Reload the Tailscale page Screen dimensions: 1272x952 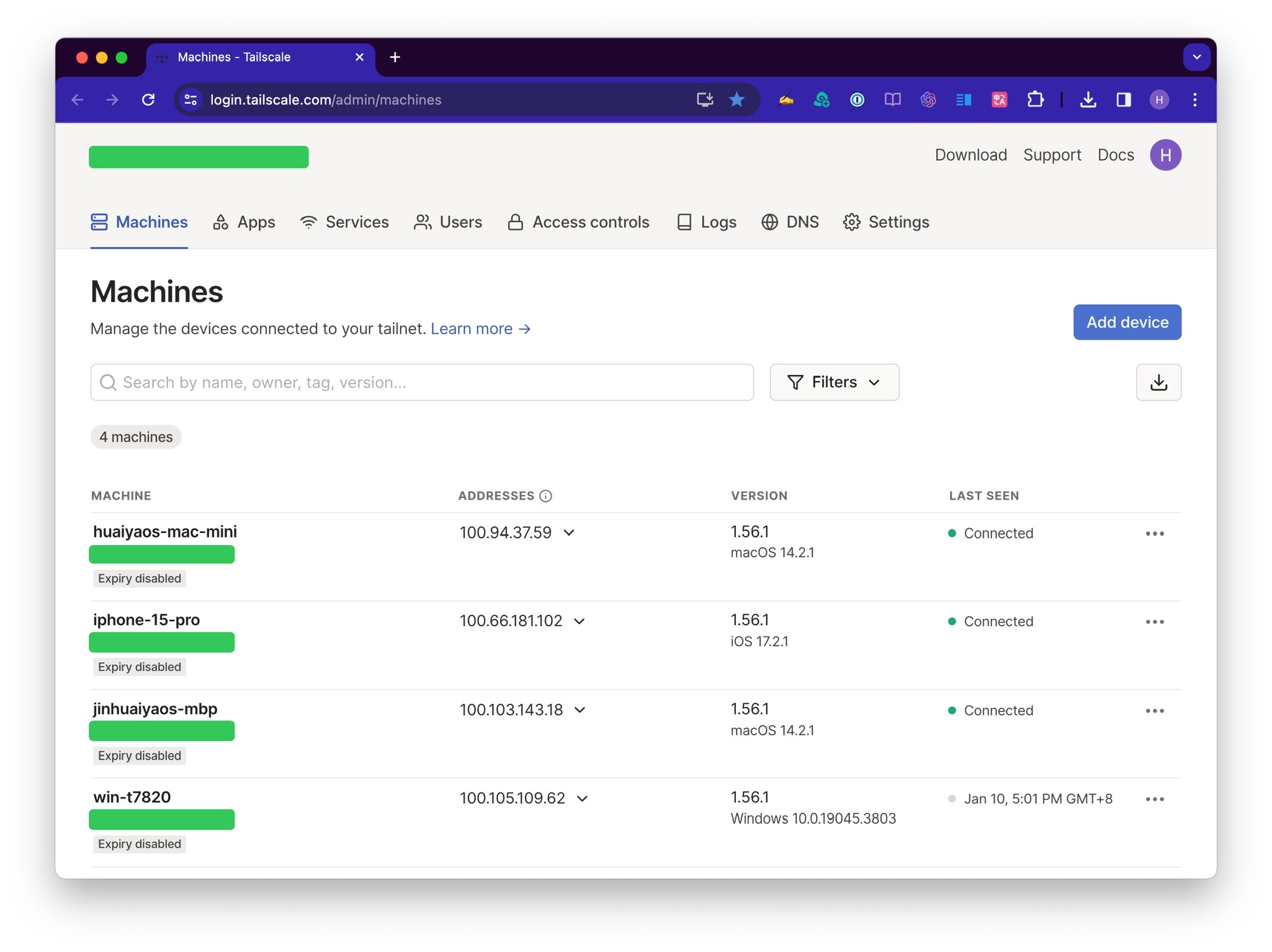point(148,100)
